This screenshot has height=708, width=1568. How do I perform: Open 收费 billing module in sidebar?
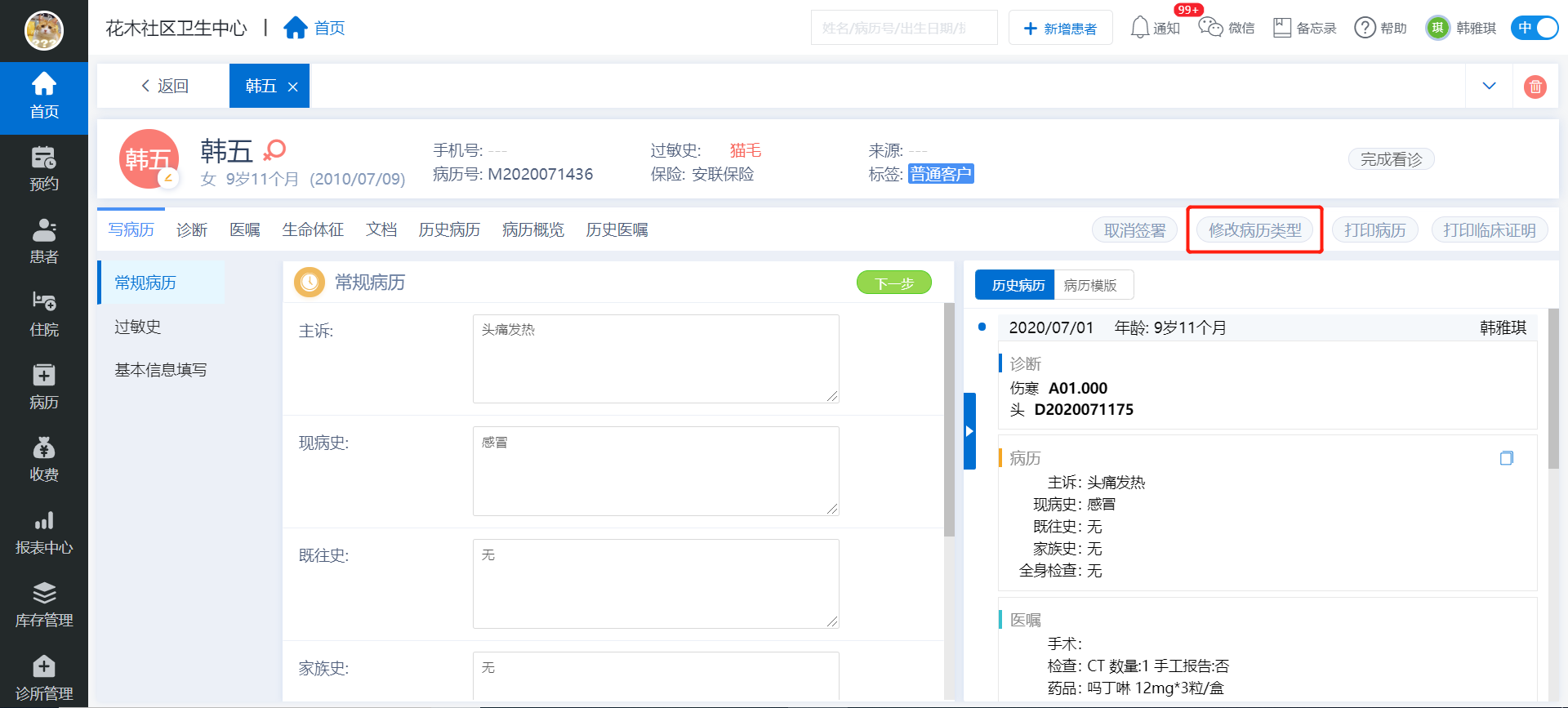[x=44, y=460]
